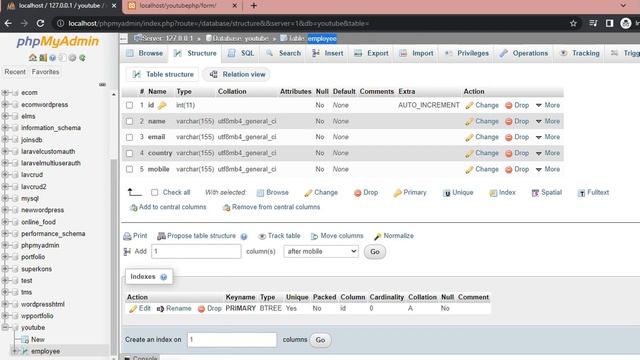Image resolution: width=640 pixels, height=360 pixels.
Task: Click red Drop icon for email row
Action: coord(509,137)
